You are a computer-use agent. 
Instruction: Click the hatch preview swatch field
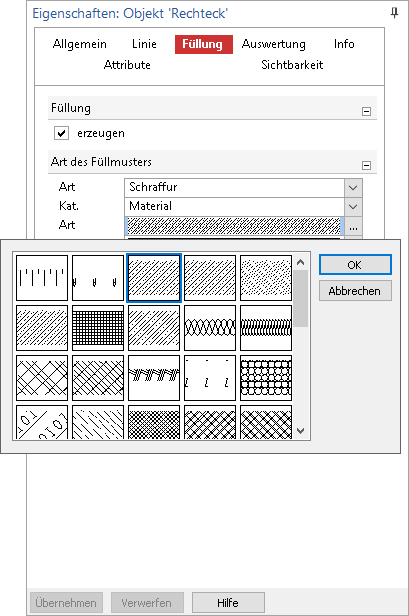pyautogui.click(x=235, y=226)
